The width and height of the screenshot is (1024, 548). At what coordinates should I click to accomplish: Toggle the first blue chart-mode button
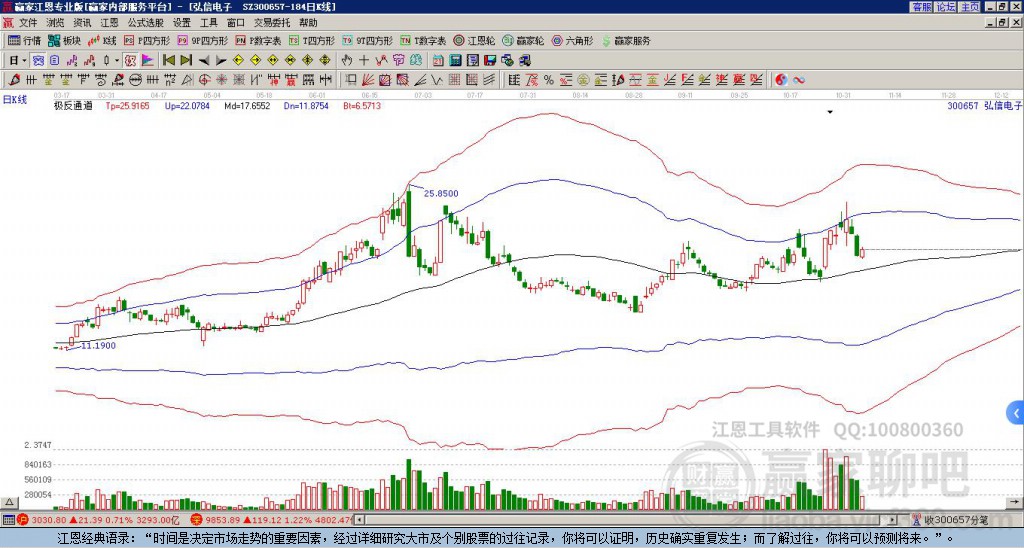pyautogui.click(x=38, y=60)
